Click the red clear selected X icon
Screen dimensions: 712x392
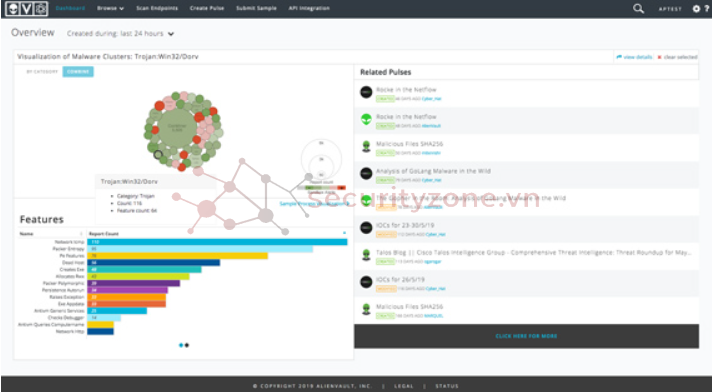[659, 57]
